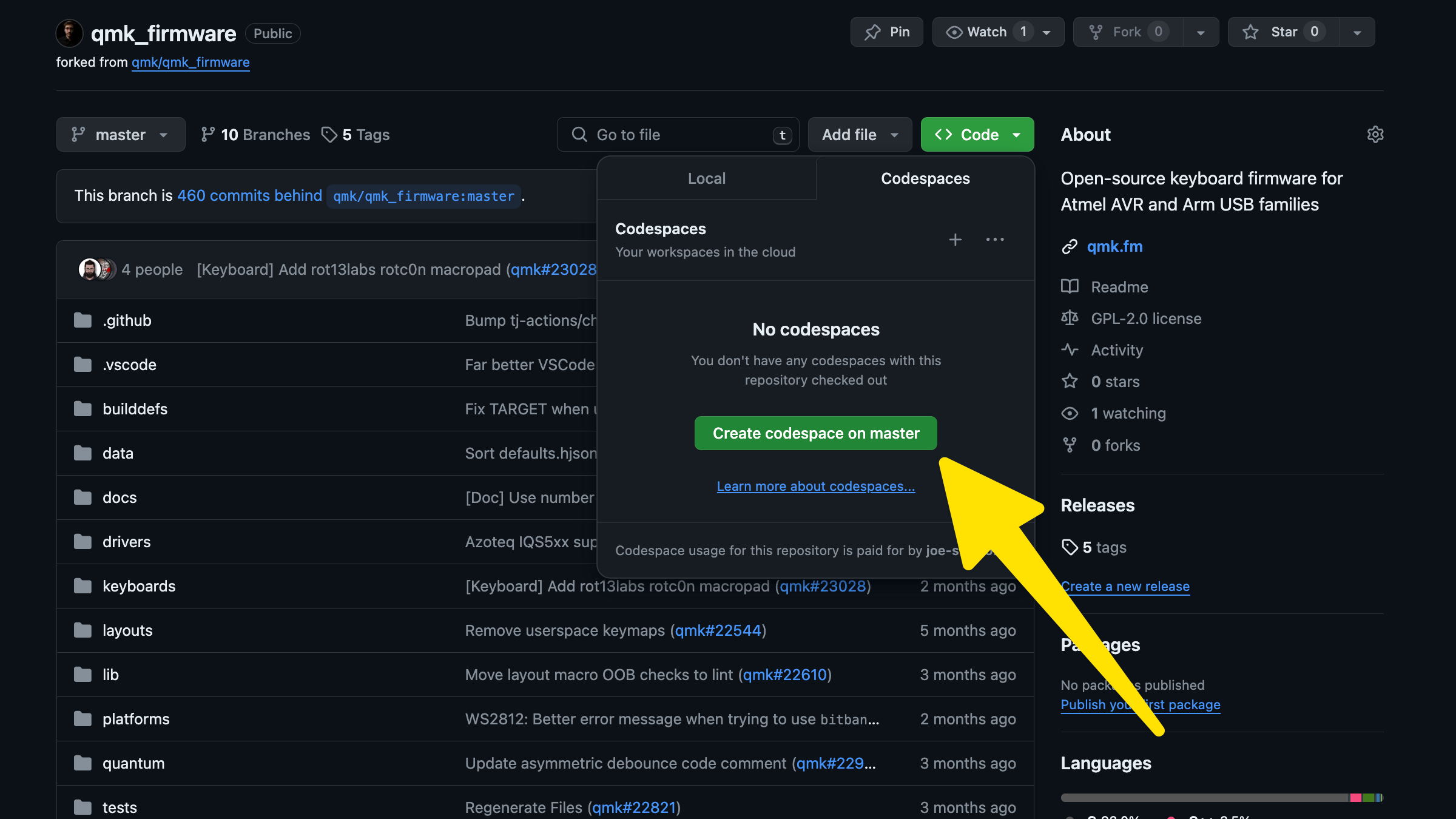Toggle the green Code dropdown button
The width and height of the screenshot is (1456, 819).
[977, 135]
